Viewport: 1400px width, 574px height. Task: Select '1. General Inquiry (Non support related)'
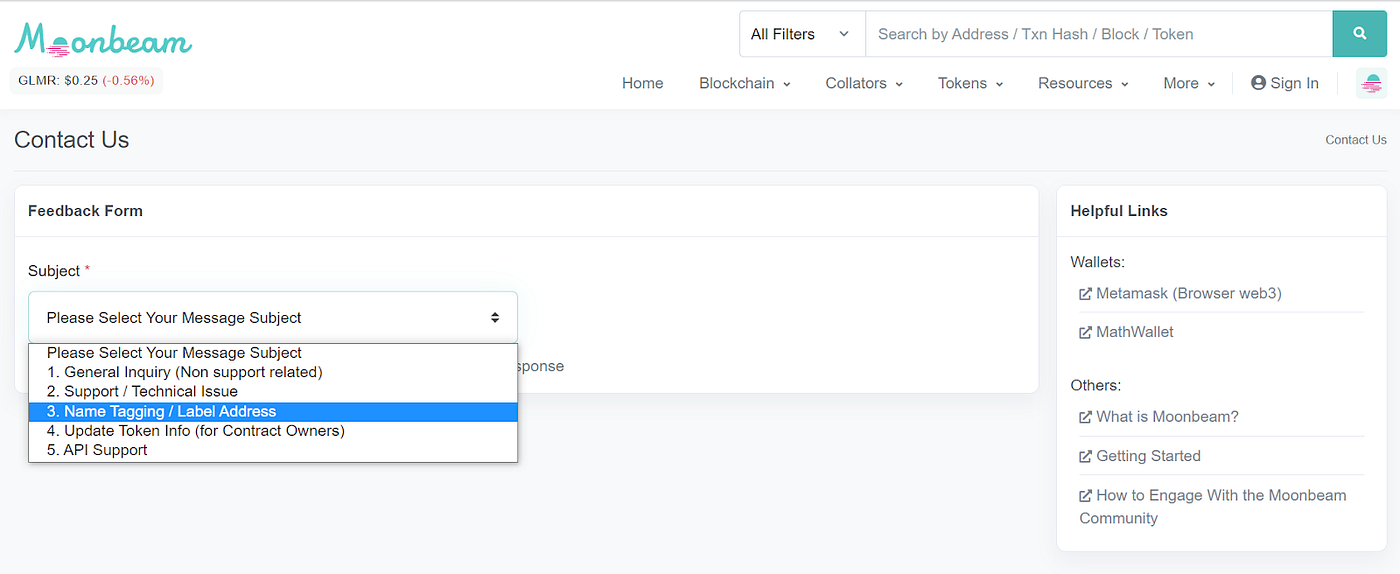click(273, 372)
